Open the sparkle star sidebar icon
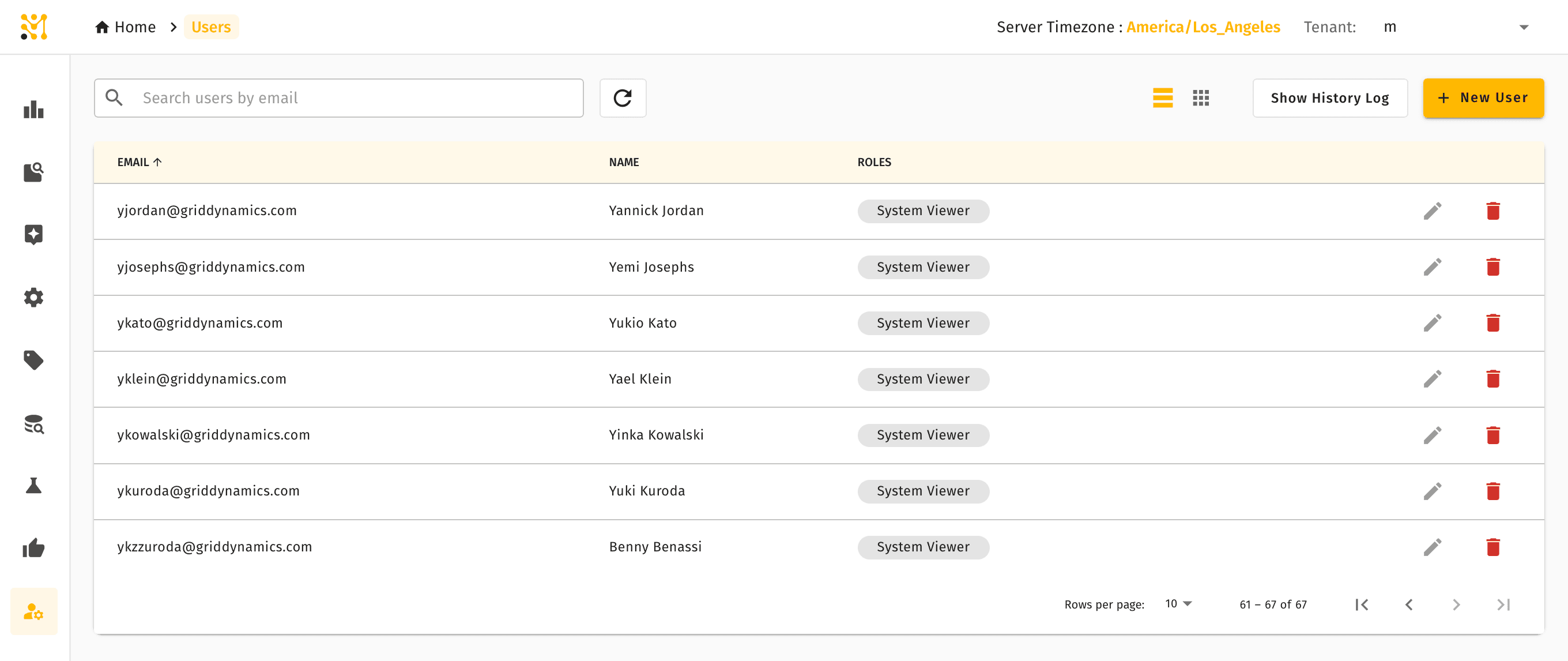Viewport: 1568px width, 661px height. click(34, 235)
